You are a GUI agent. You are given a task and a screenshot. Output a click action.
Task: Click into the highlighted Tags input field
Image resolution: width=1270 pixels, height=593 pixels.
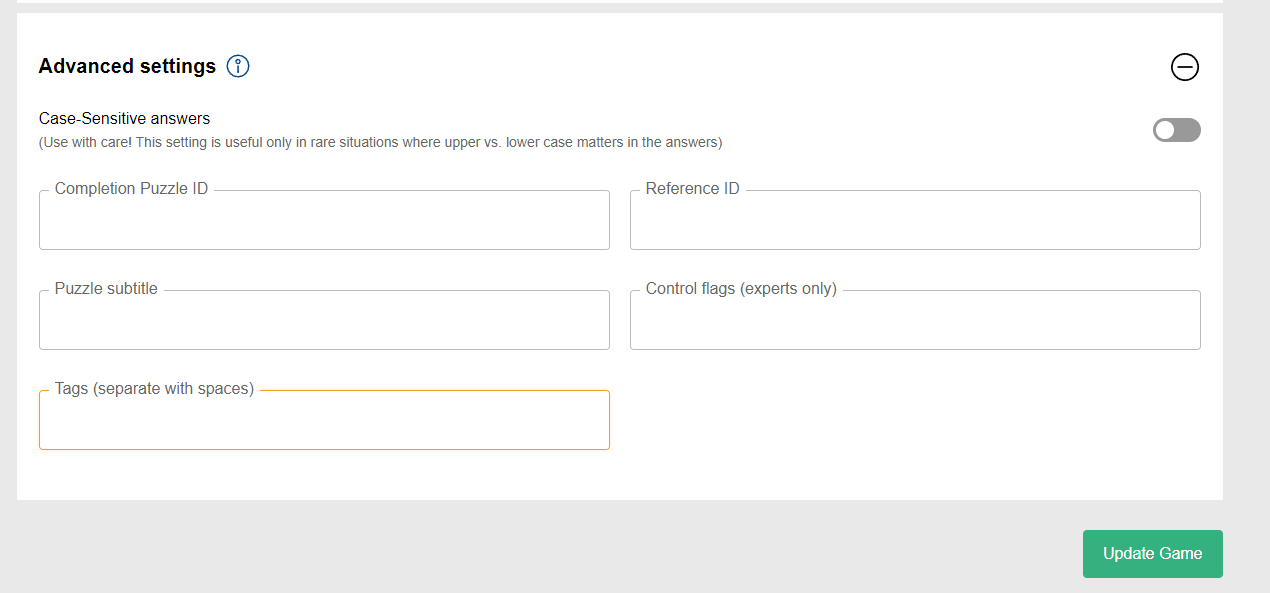click(324, 420)
